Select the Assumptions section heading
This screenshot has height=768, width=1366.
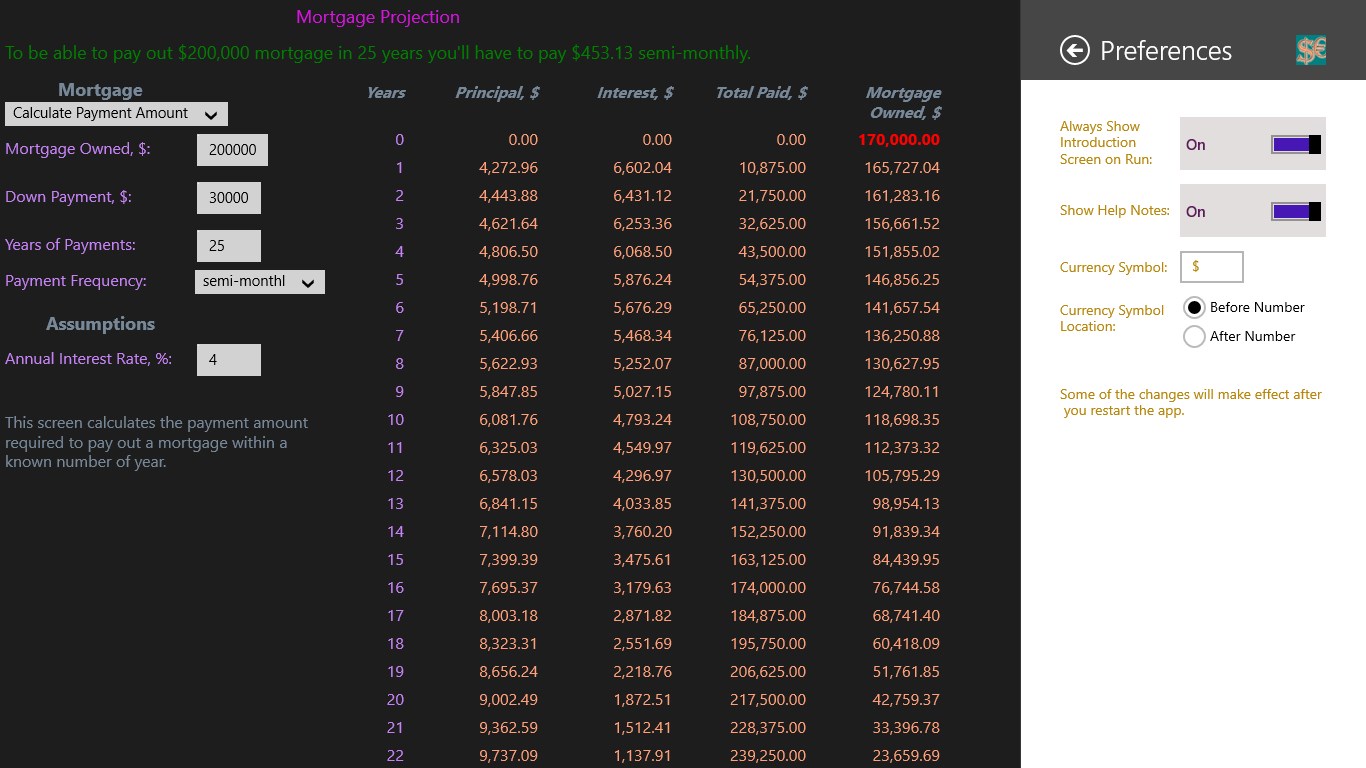point(101,324)
